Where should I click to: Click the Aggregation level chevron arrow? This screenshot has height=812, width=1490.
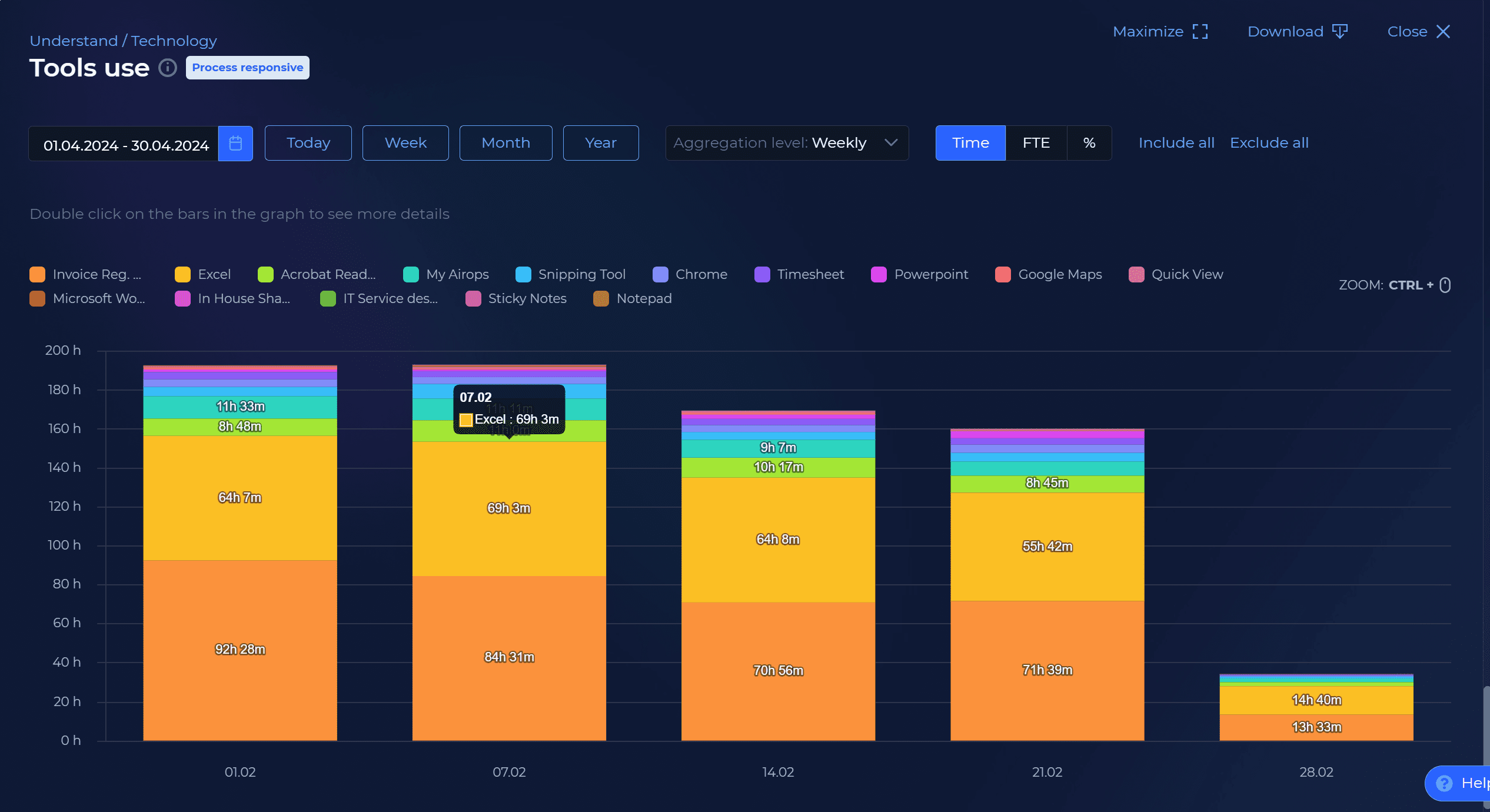click(891, 143)
